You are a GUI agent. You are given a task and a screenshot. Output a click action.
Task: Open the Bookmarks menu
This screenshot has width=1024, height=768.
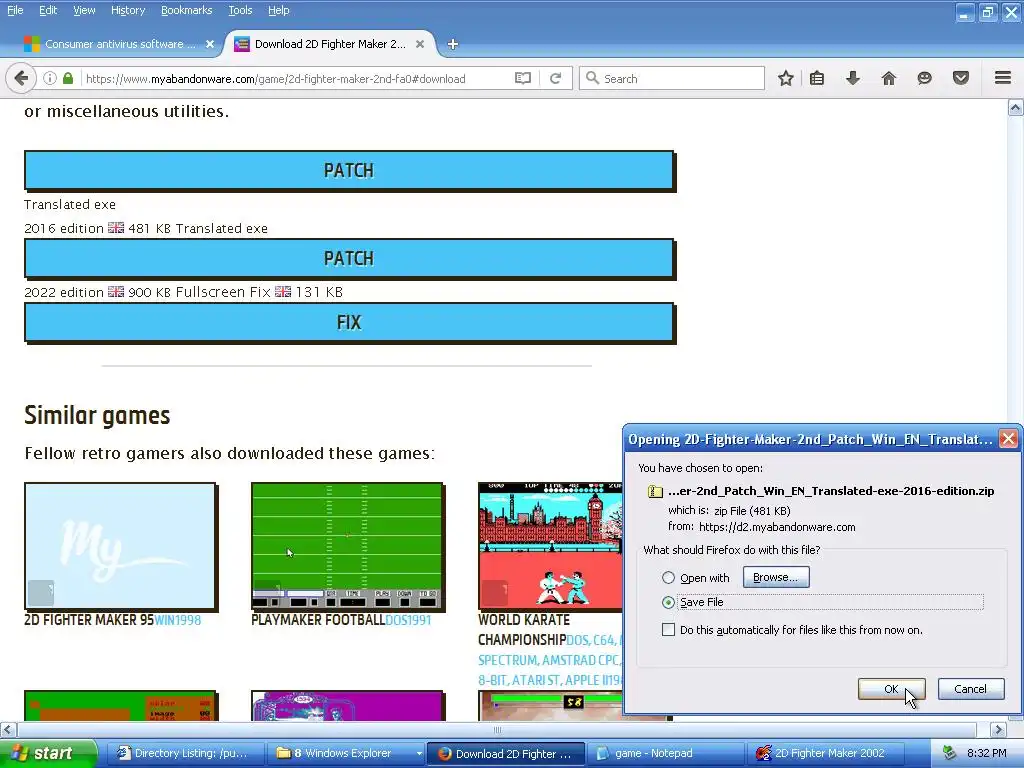coord(186,10)
